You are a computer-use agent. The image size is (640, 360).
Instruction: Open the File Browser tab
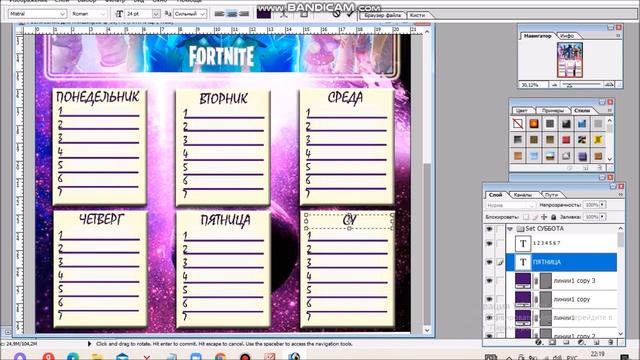382,15
